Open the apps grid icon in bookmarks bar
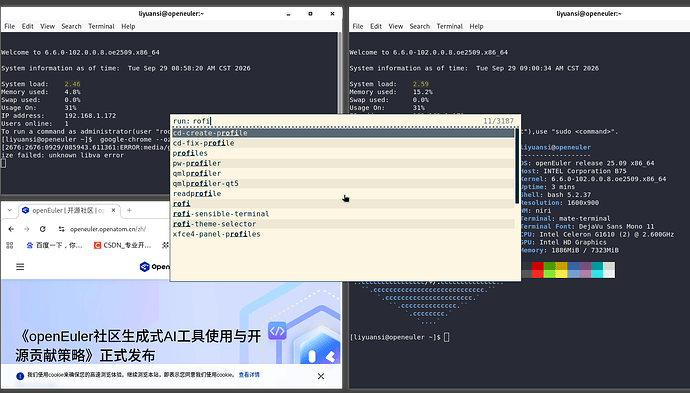Viewport: 690px width, 393px height. [x=10, y=245]
